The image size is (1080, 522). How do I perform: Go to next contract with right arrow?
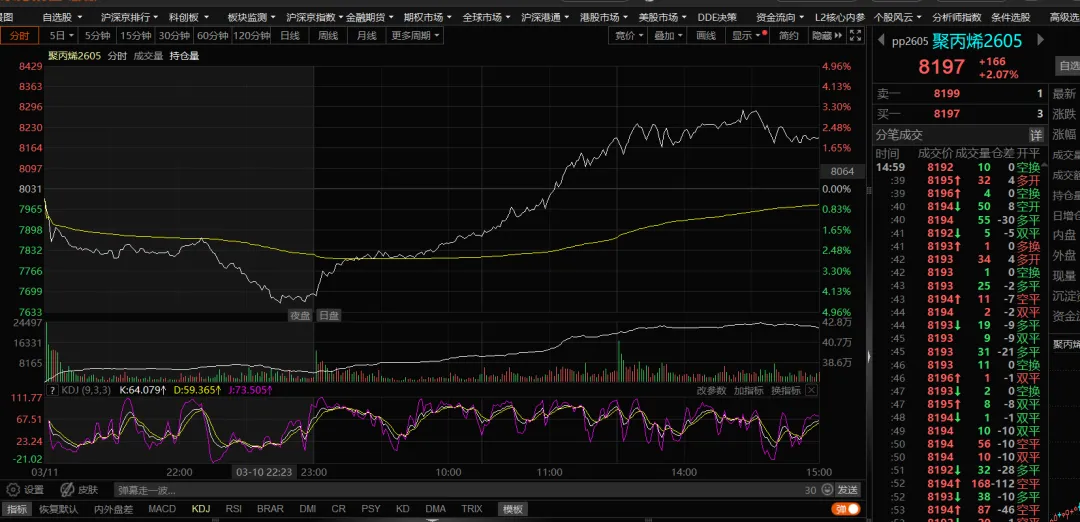[1040, 41]
